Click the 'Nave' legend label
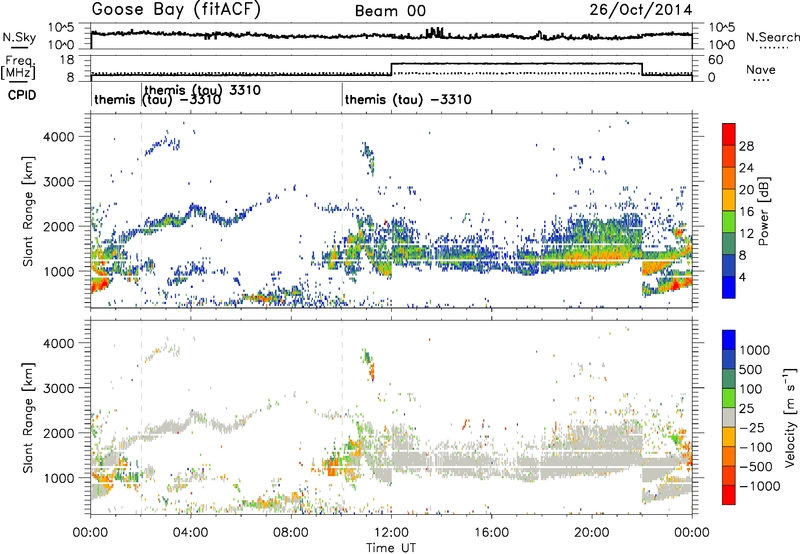Image resolution: width=800 pixels, height=554 pixels. (761, 69)
